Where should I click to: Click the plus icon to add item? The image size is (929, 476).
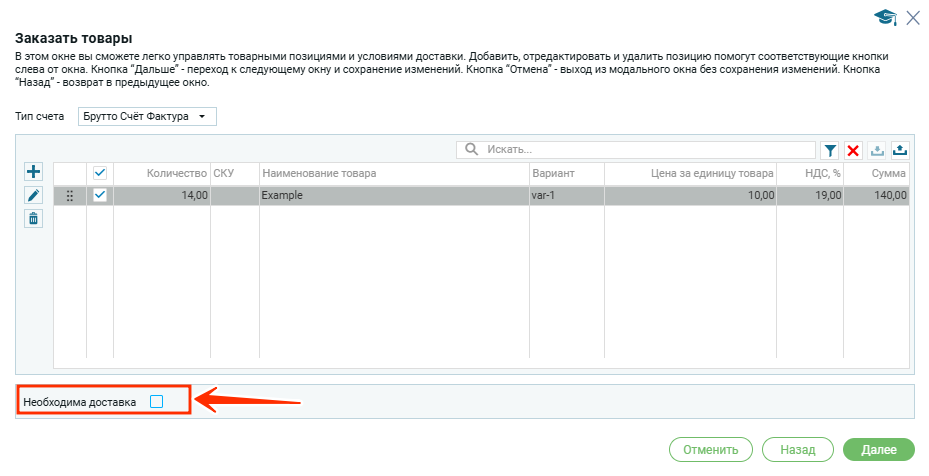click(x=33, y=173)
